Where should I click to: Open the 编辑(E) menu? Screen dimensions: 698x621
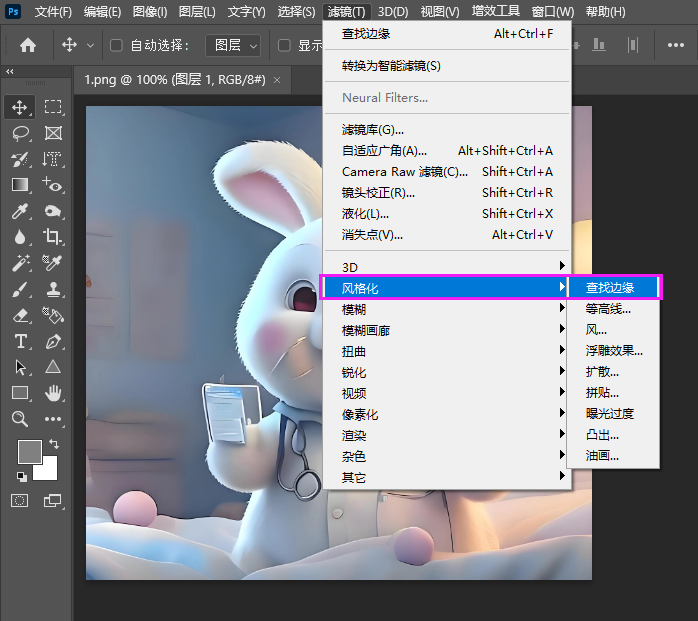click(102, 12)
